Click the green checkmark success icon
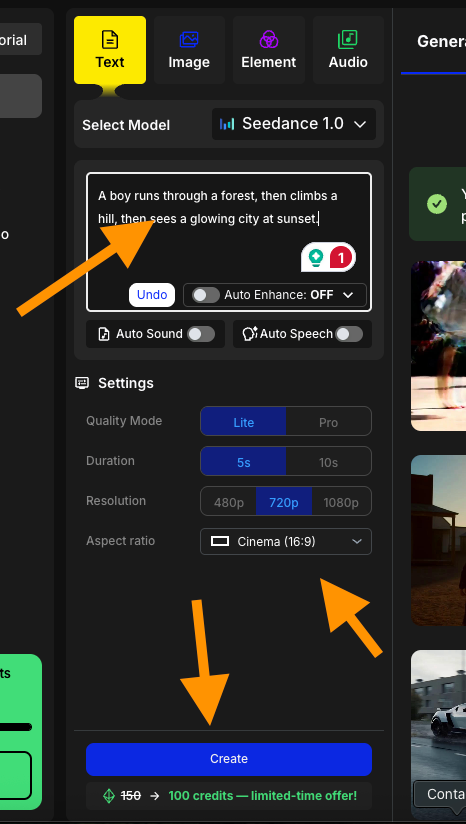 [437, 203]
